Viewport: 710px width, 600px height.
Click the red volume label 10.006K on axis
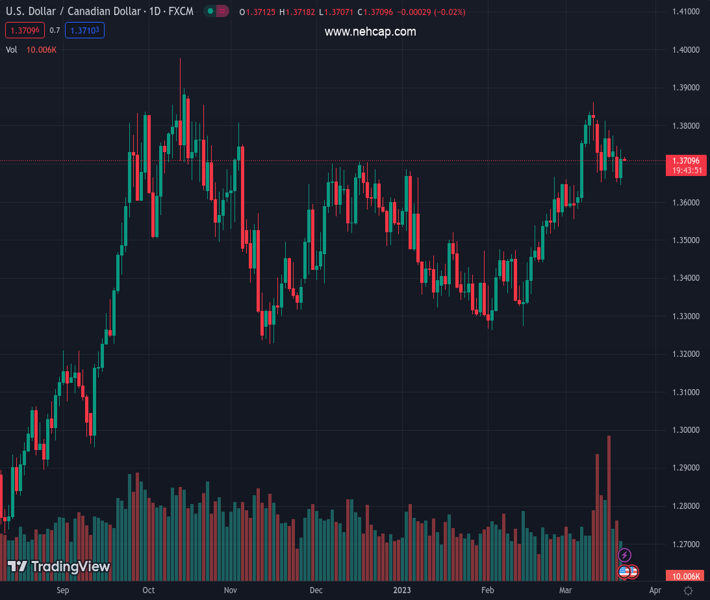(x=685, y=577)
